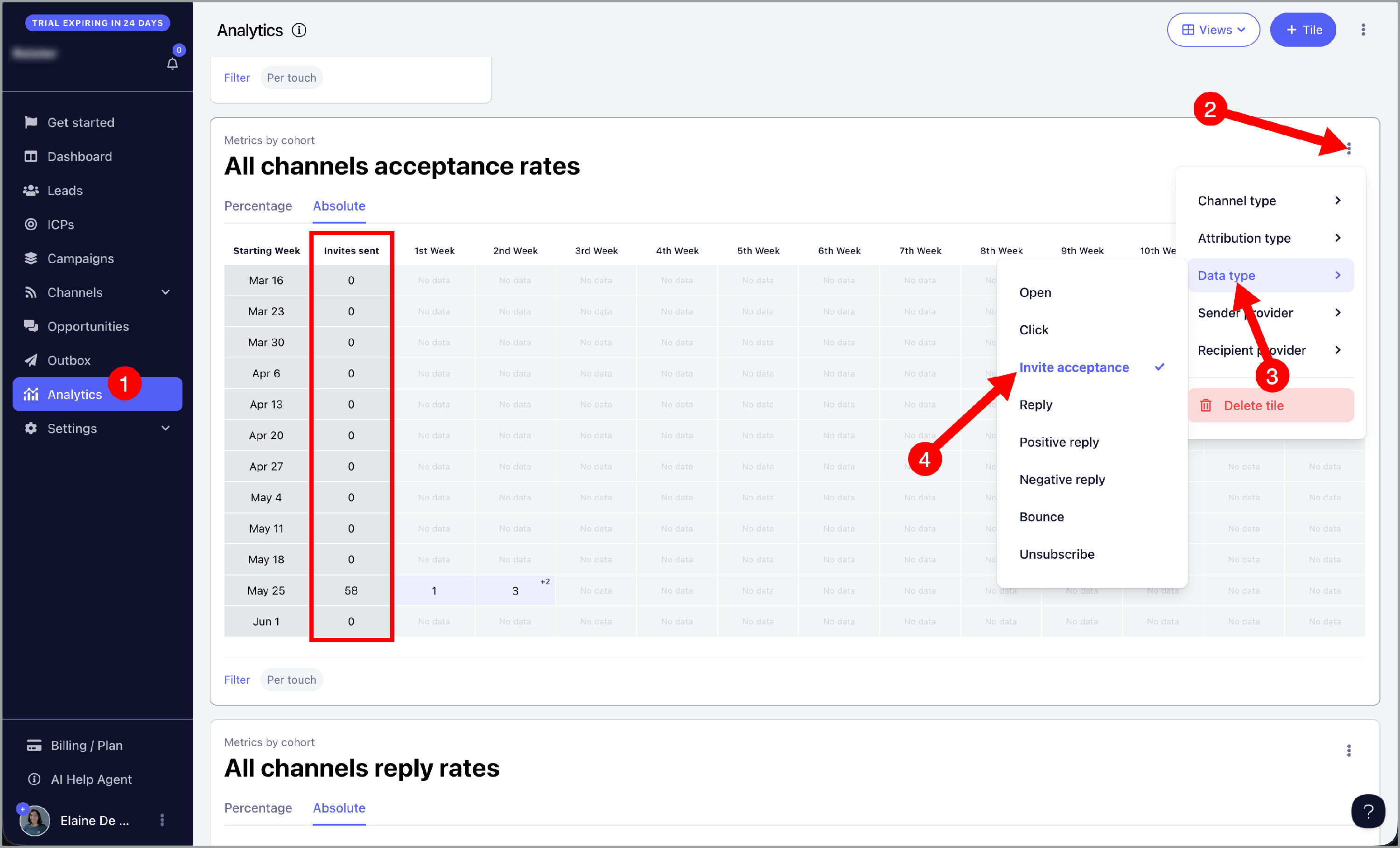Click the trash icon on Delete tile
This screenshot has height=848, width=1400.
point(1205,405)
